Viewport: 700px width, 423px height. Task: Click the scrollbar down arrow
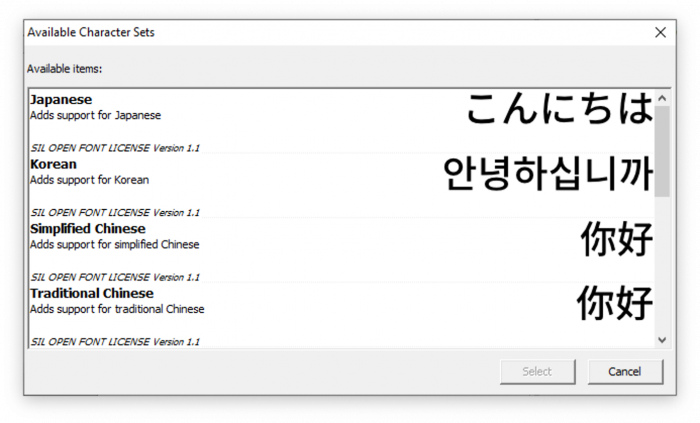661,340
